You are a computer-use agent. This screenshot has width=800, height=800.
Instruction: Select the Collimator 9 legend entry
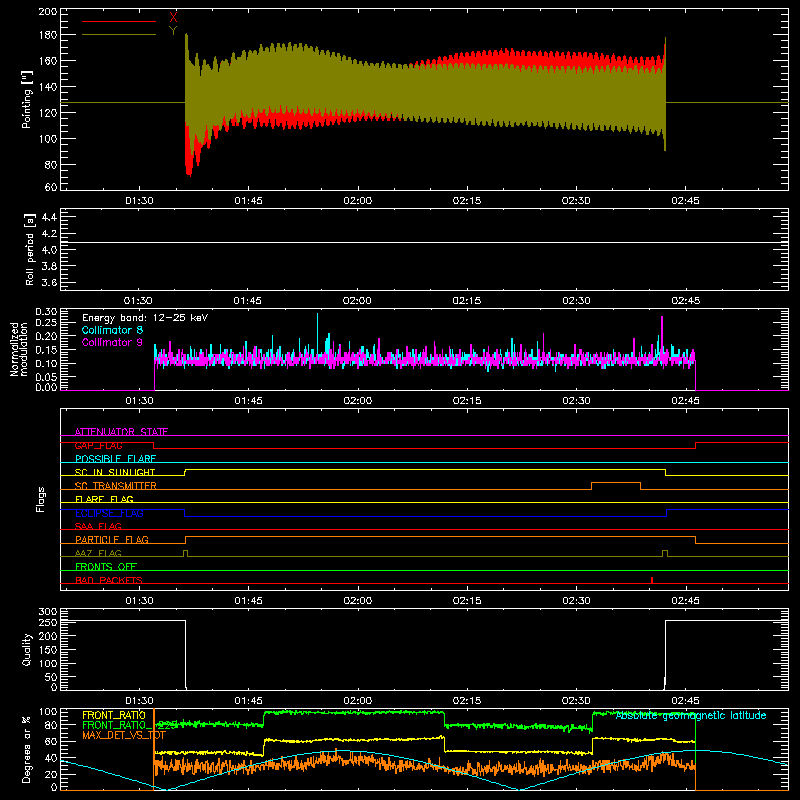(x=112, y=342)
